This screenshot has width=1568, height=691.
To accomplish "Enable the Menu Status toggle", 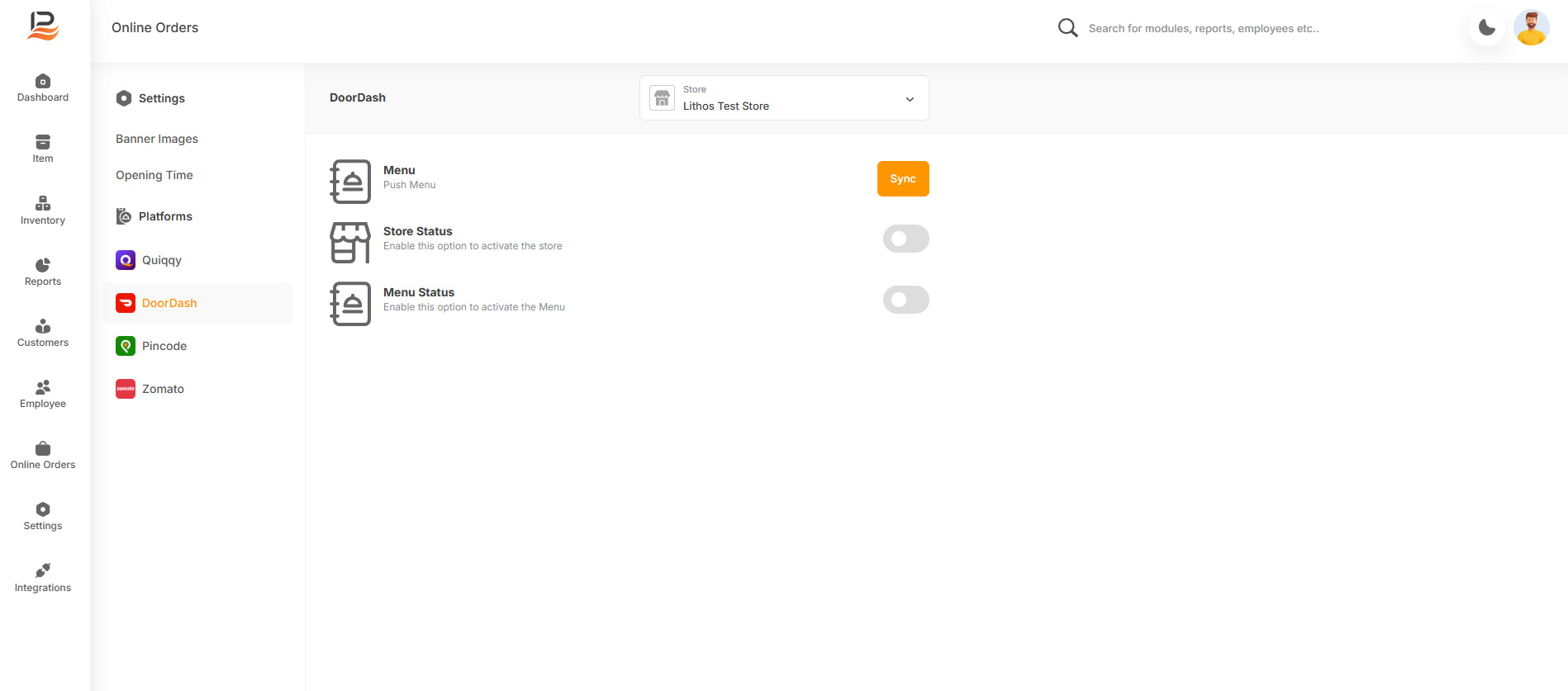I will coord(906,300).
